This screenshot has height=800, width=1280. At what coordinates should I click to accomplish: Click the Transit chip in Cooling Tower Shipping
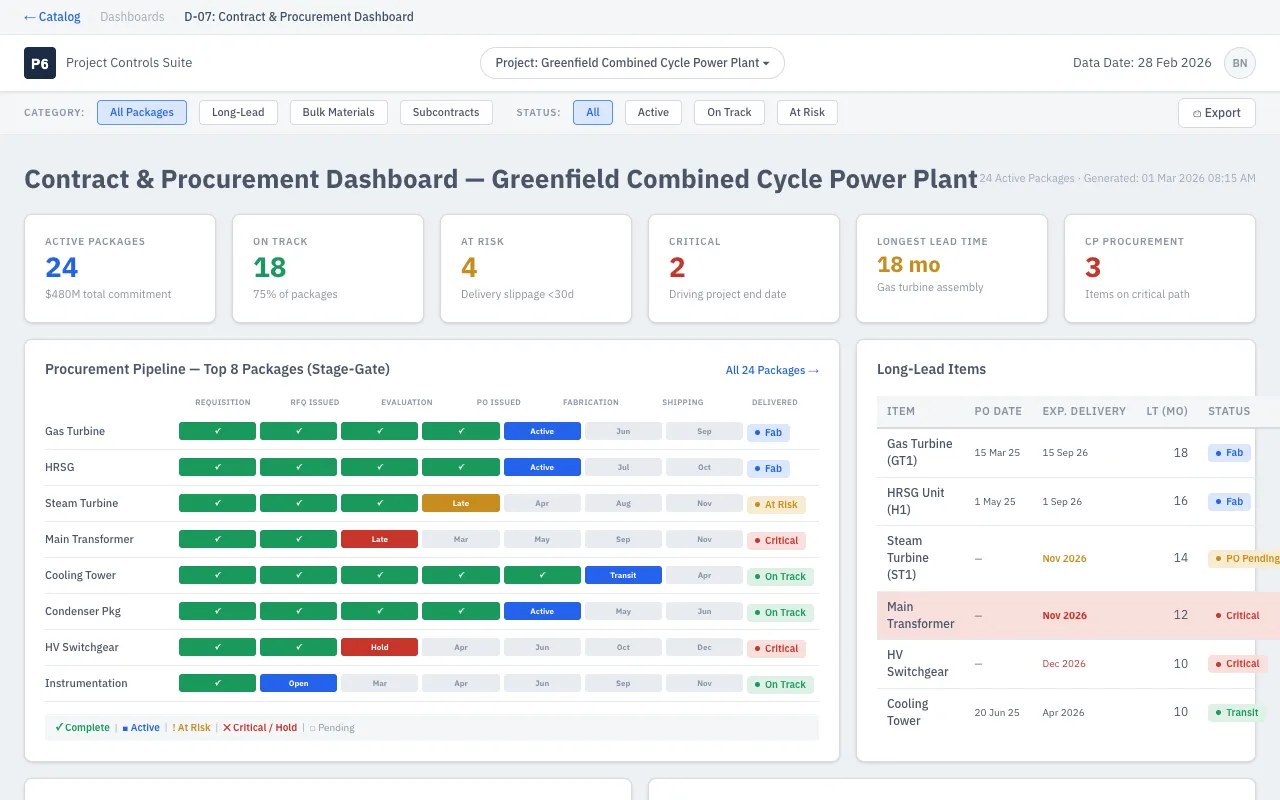(x=625, y=575)
